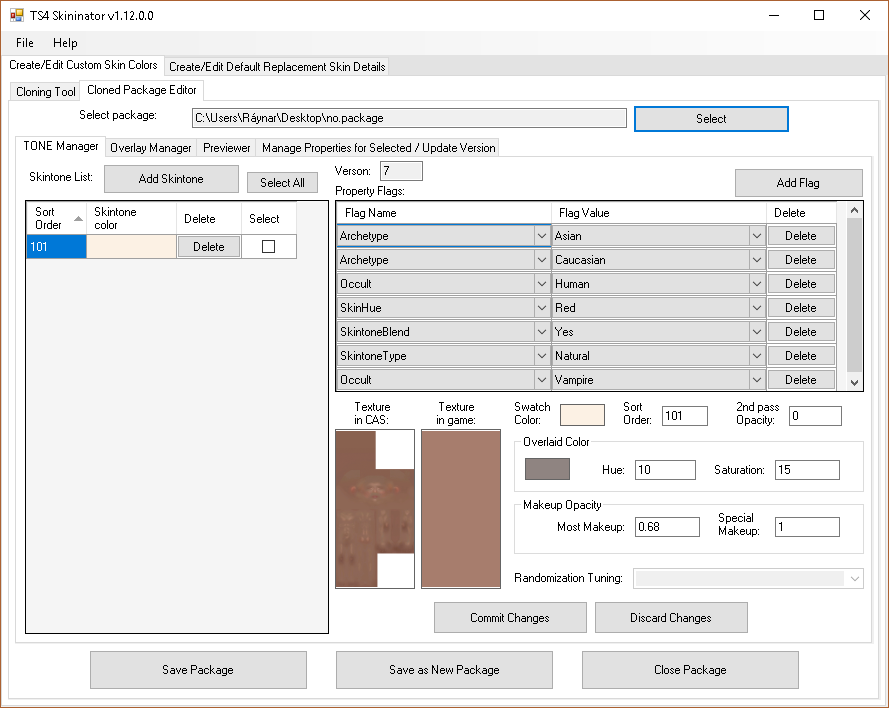This screenshot has height=708, width=889.
Task: Select the TONE Manager tab
Action: (x=61, y=146)
